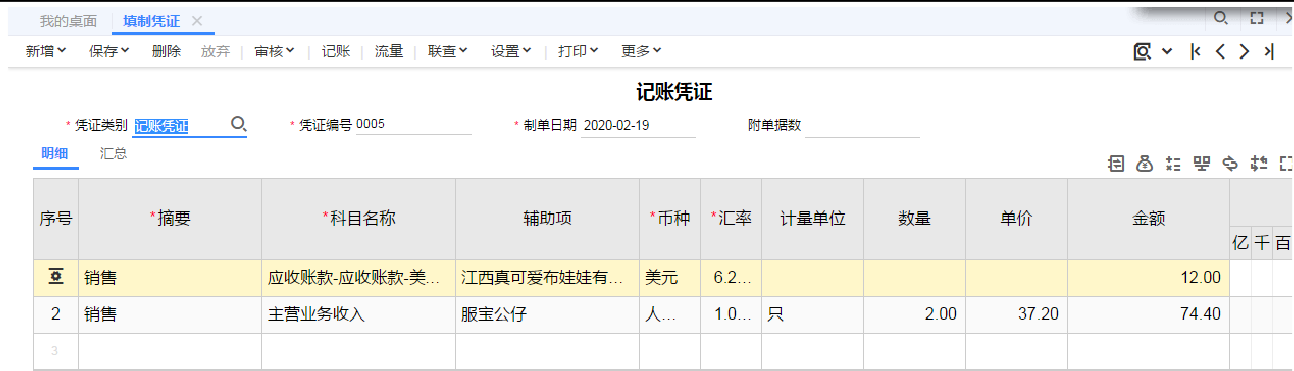This screenshot has width=1294, height=371.
Task: Click the 江西真可爱布娃娃有 auxiliary cell
Action: (548, 278)
